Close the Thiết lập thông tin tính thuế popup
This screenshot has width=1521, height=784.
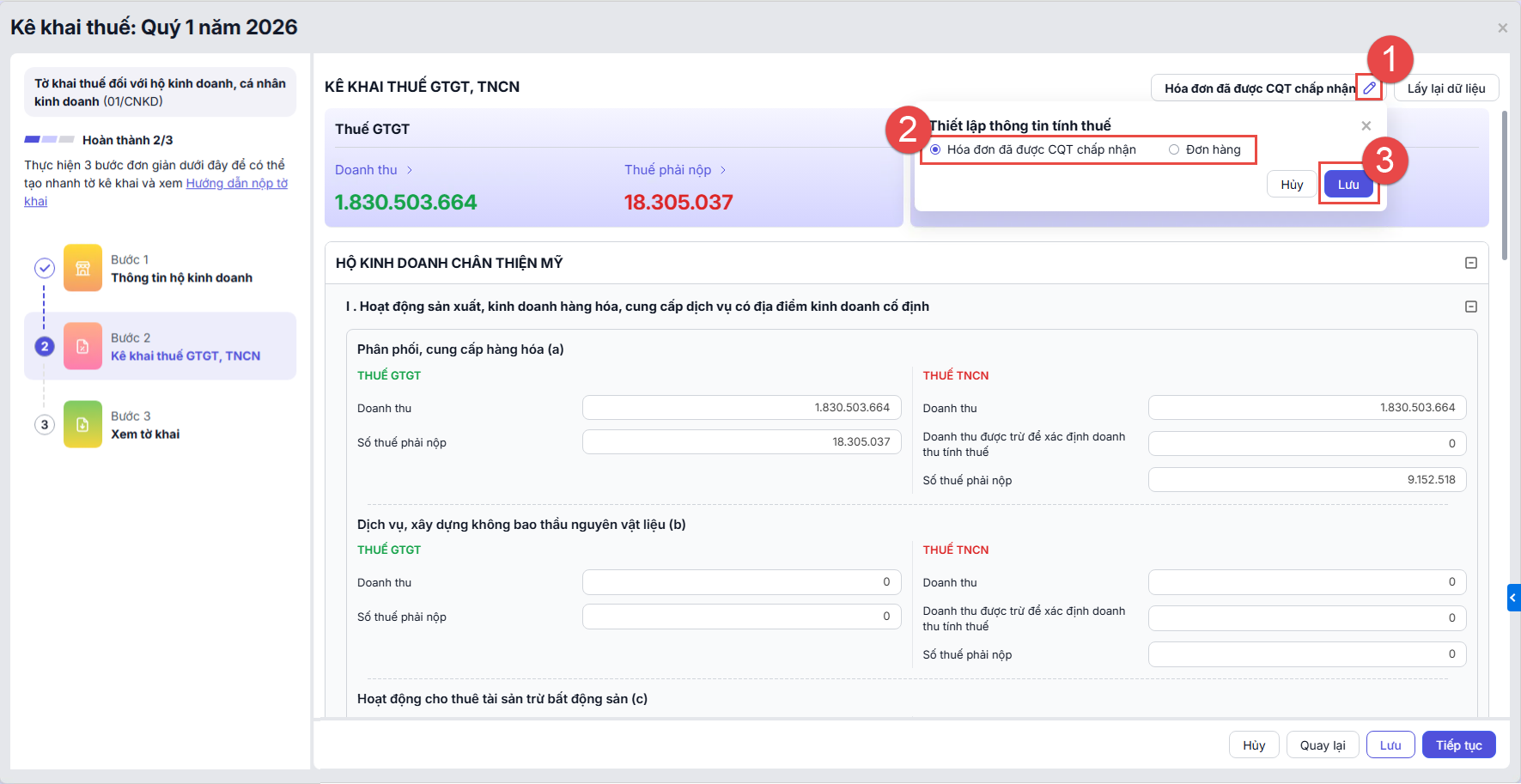pyautogui.click(x=1366, y=126)
